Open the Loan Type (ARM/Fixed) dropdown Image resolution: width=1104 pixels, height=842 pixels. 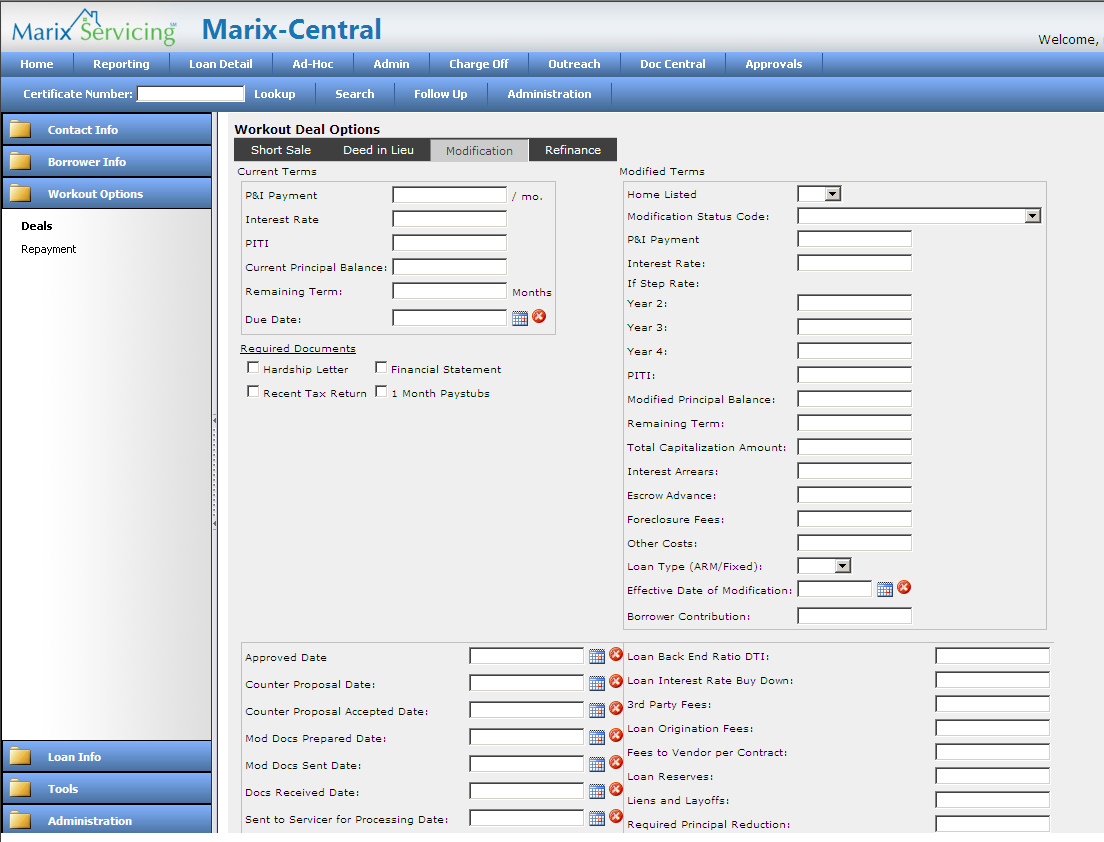pyautogui.click(x=824, y=565)
